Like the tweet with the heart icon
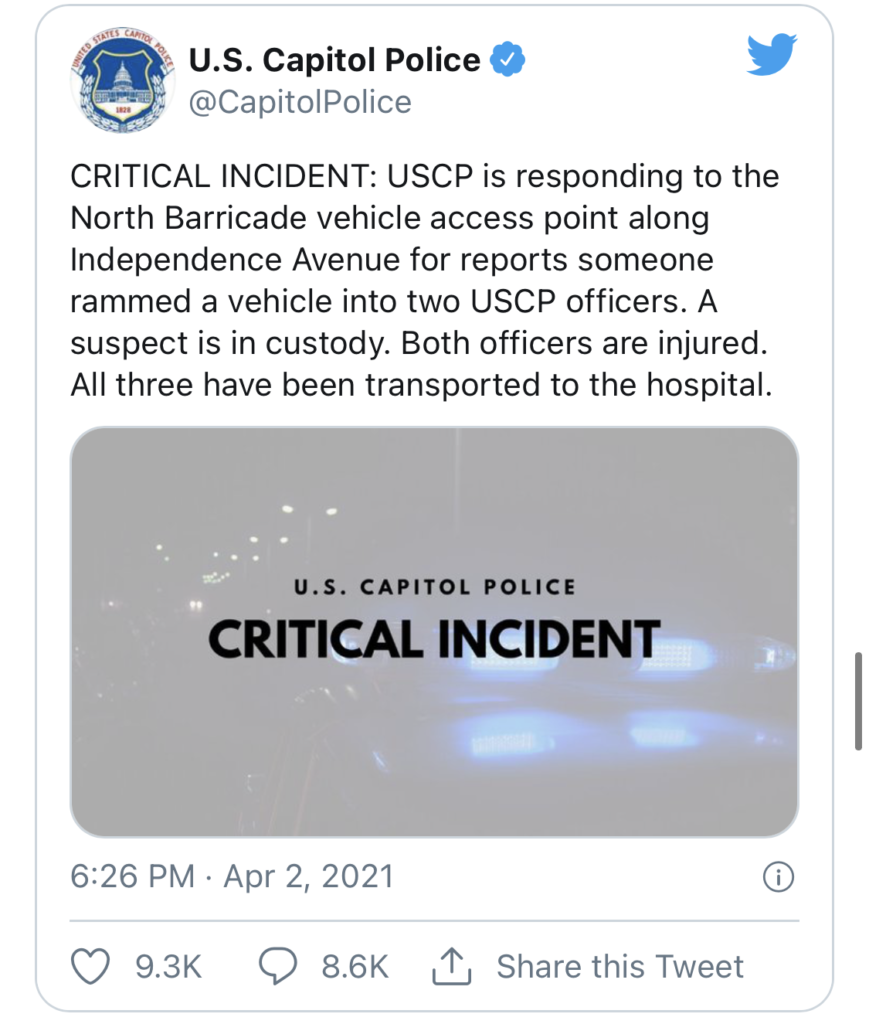 [90, 966]
